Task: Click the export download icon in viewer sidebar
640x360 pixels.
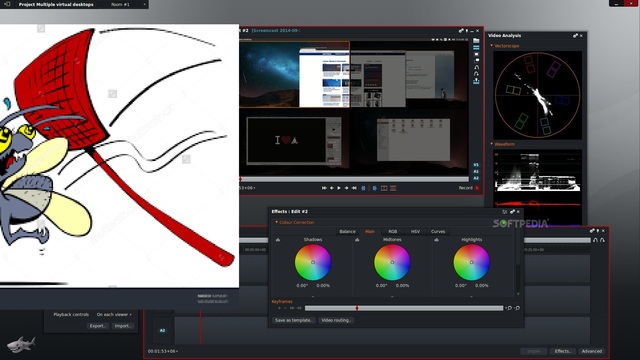Action: (476, 81)
